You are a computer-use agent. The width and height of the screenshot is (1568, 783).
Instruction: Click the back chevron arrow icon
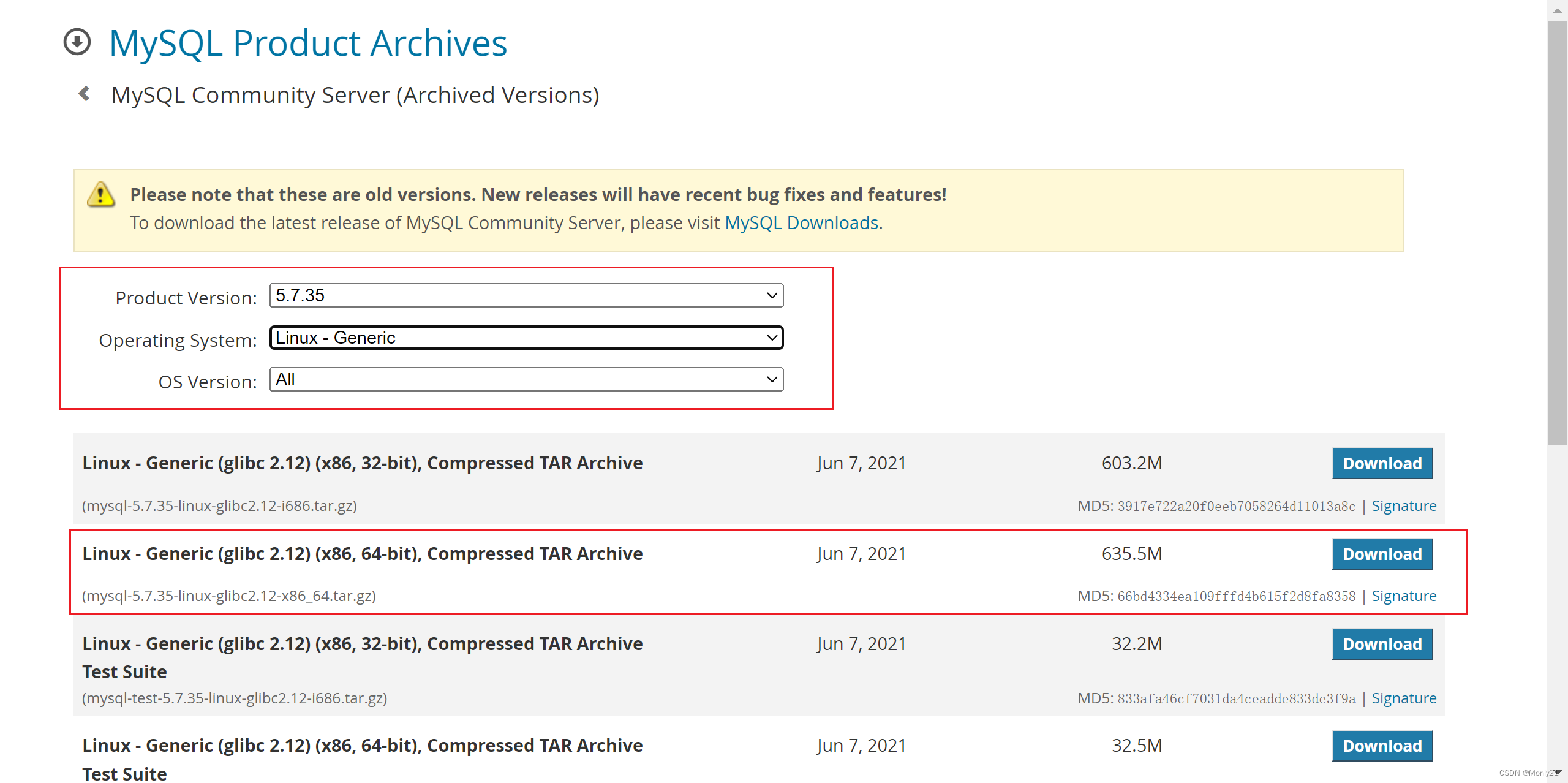click(x=85, y=94)
